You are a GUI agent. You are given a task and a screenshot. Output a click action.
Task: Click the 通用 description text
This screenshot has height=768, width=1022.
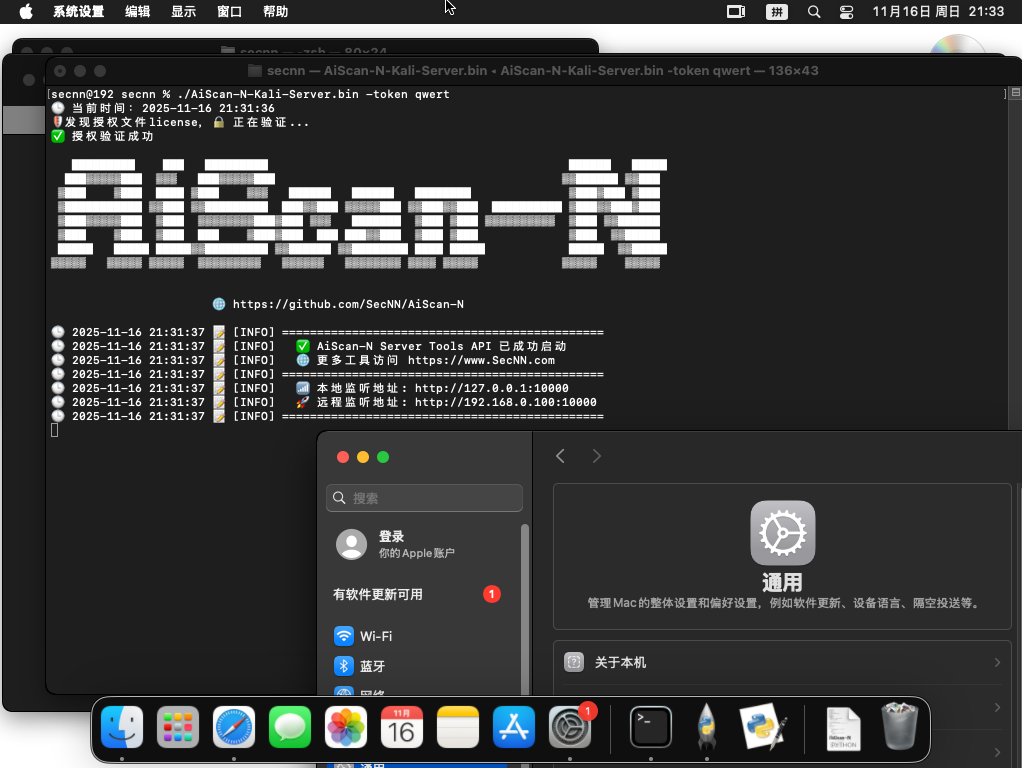tap(784, 603)
